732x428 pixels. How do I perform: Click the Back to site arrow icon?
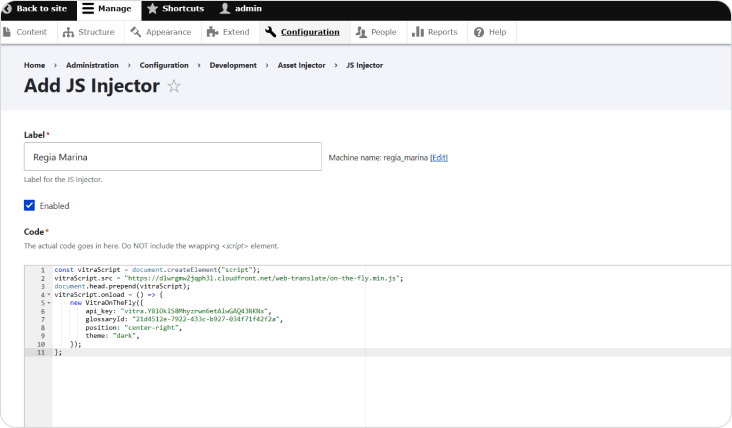(7, 9)
